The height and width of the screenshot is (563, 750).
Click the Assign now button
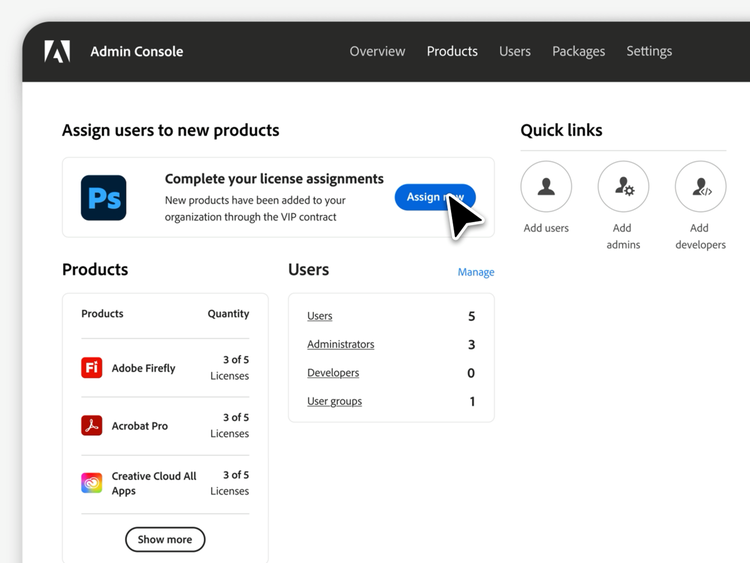(x=435, y=197)
